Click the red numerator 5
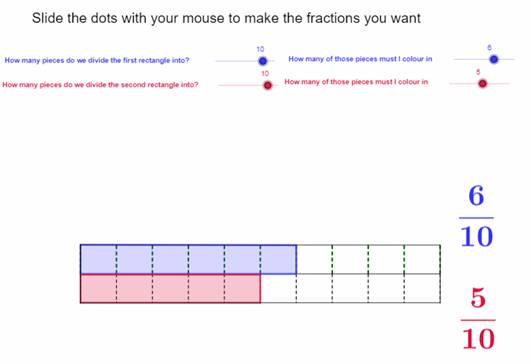The width and height of the screenshot is (530, 364). 478,298
